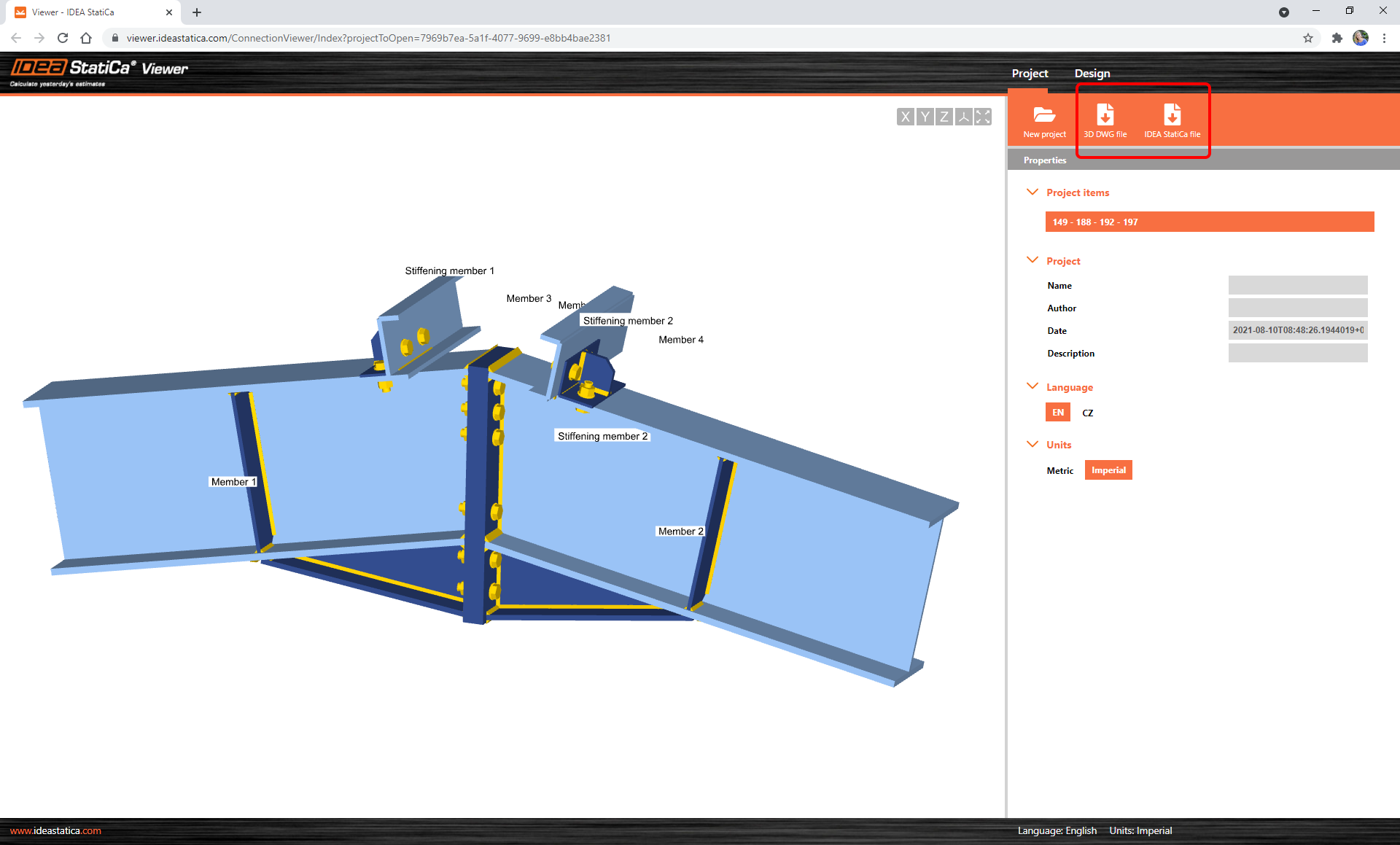Select the Z axis view
This screenshot has height=845, width=1400.
tap(944, 116)
